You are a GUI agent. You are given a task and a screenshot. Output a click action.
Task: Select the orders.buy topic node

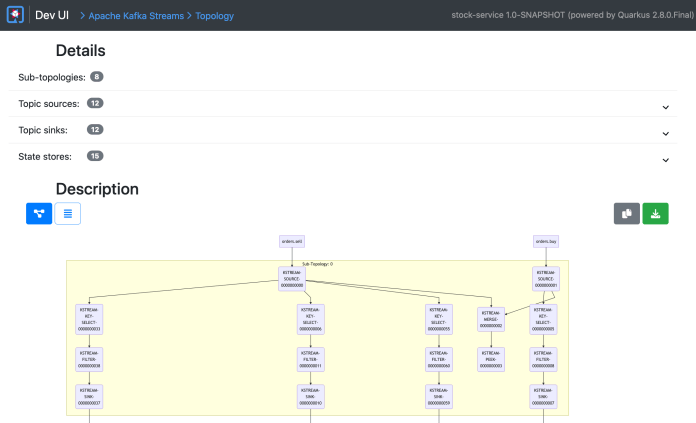pos(546,241)
